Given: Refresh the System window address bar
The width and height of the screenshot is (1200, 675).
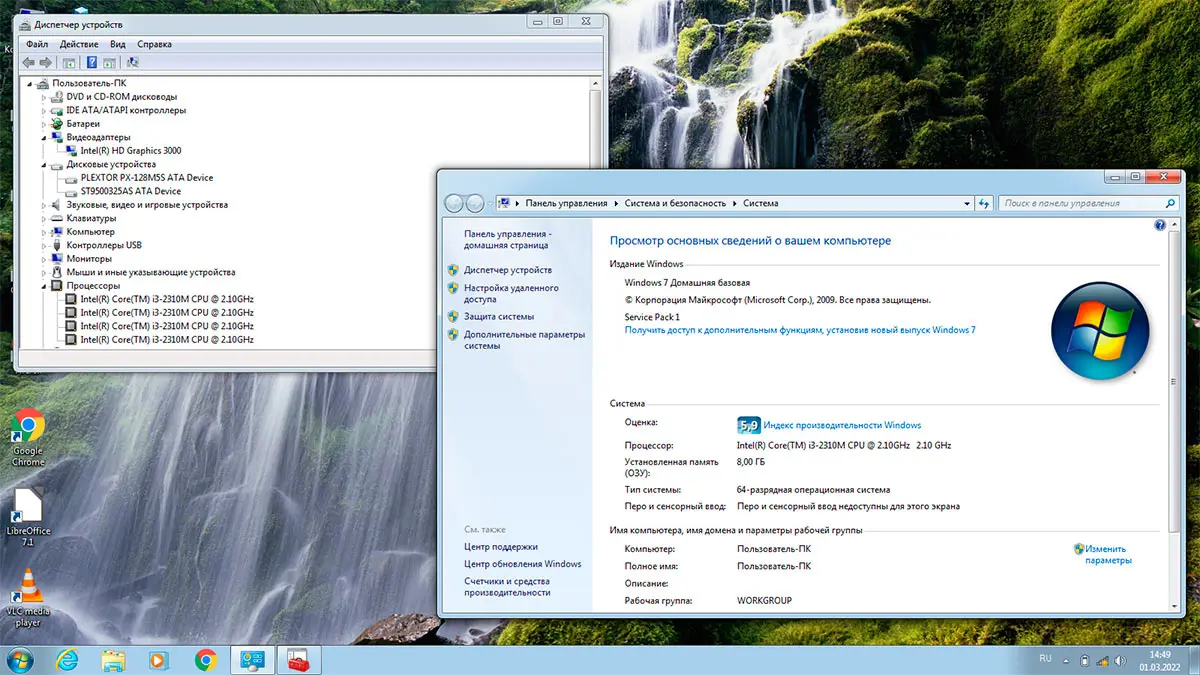Looking at the screenshot, I should tap(985, 203).
